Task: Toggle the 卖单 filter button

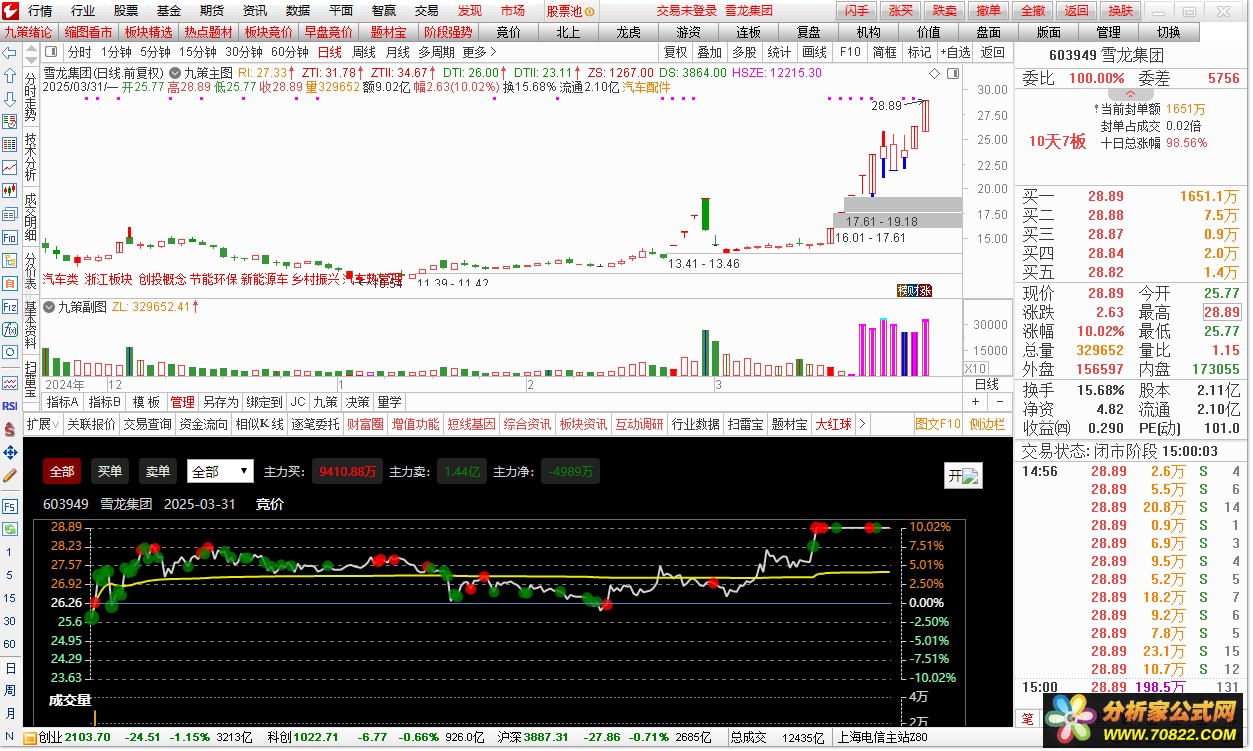Action: [x=158, y=471]
